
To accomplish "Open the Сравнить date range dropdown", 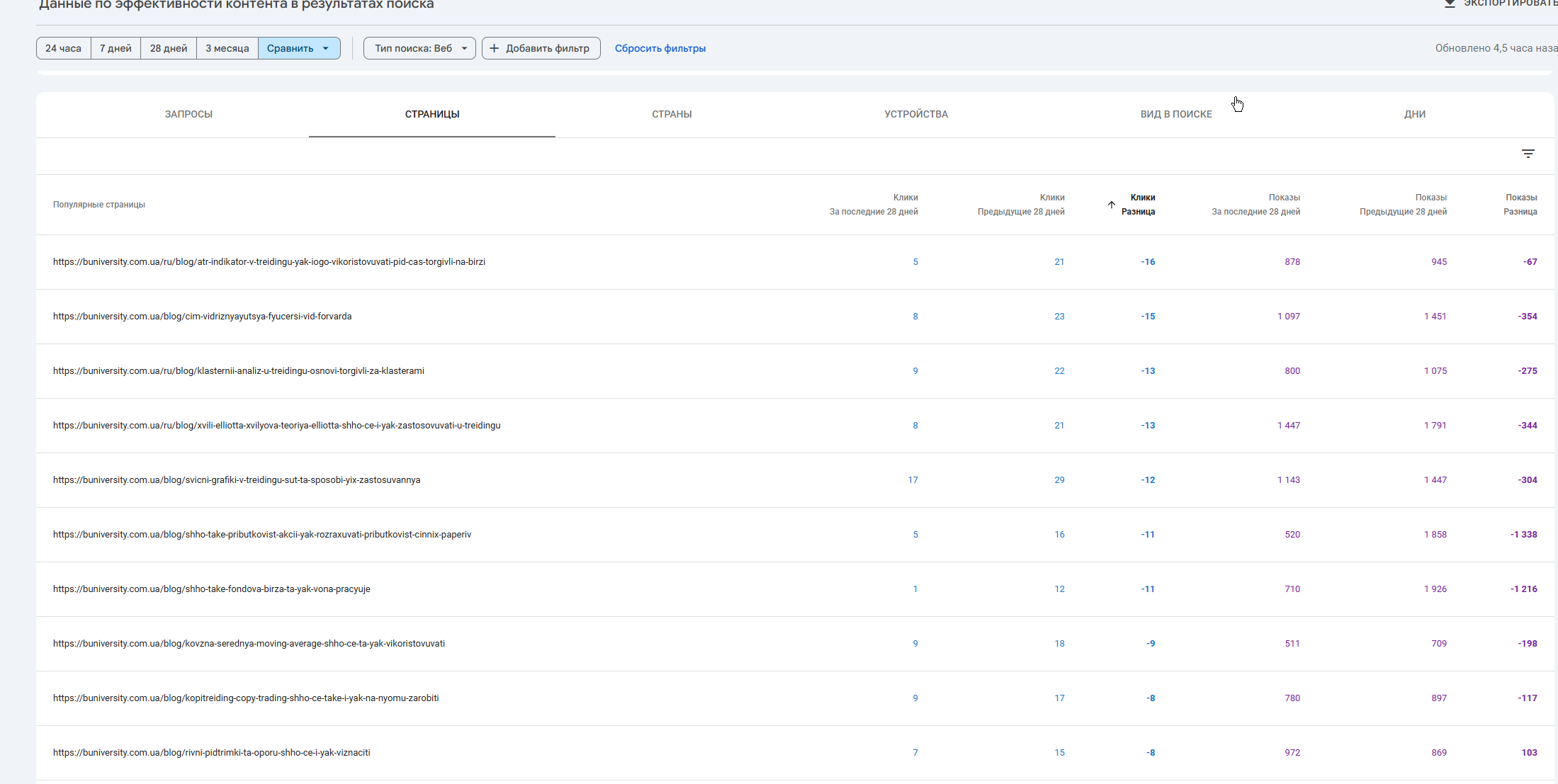I will [298, 48].
